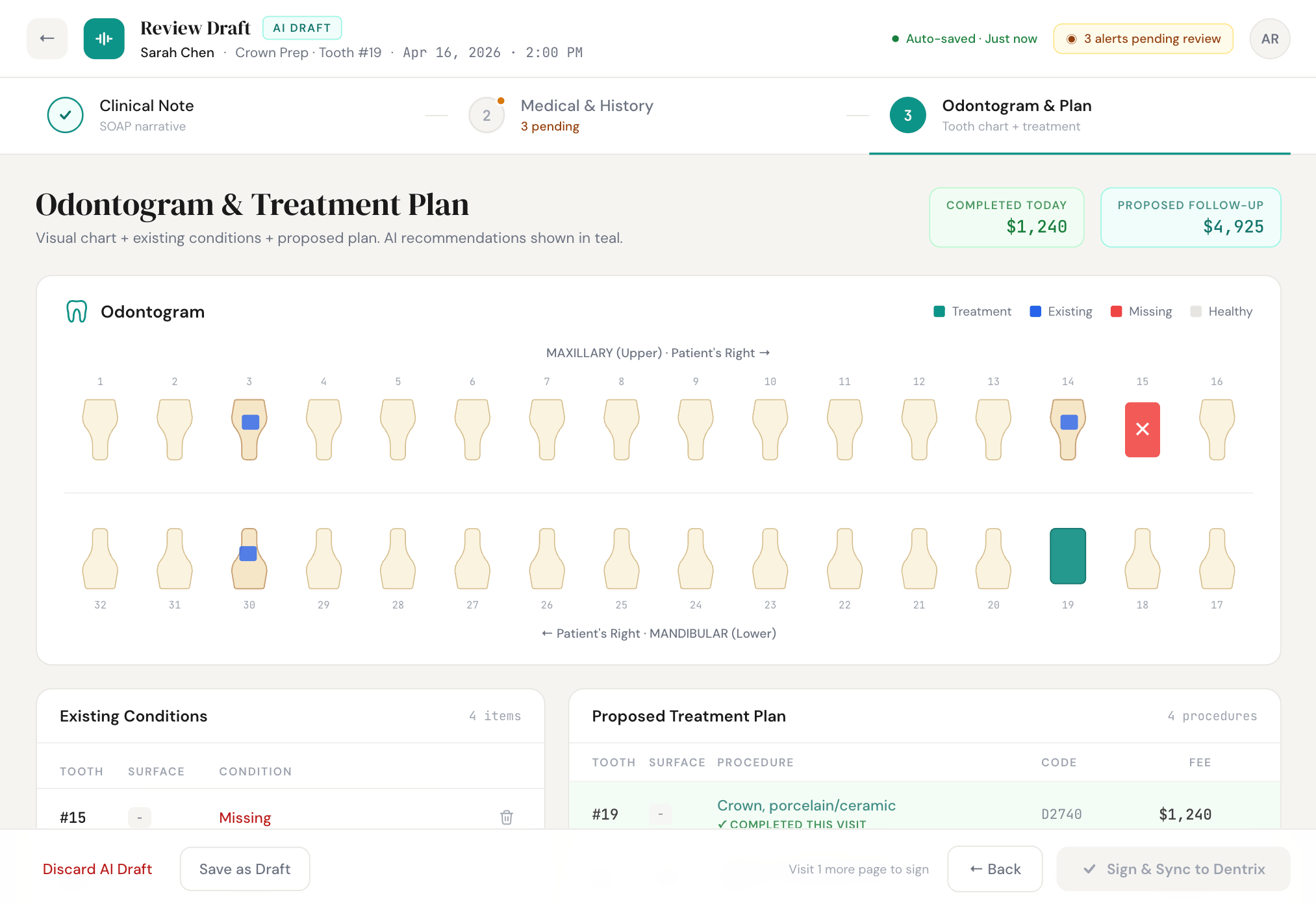Screen dimensions: 1316x904
Task: Click the Odontogram tooth icon
Action: pos(77,312)
